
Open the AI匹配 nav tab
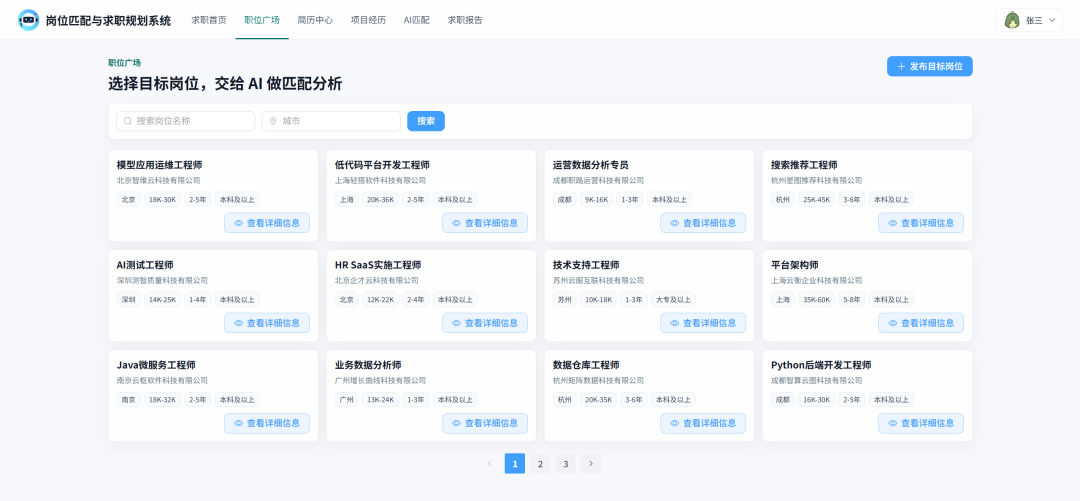(417, 20)
